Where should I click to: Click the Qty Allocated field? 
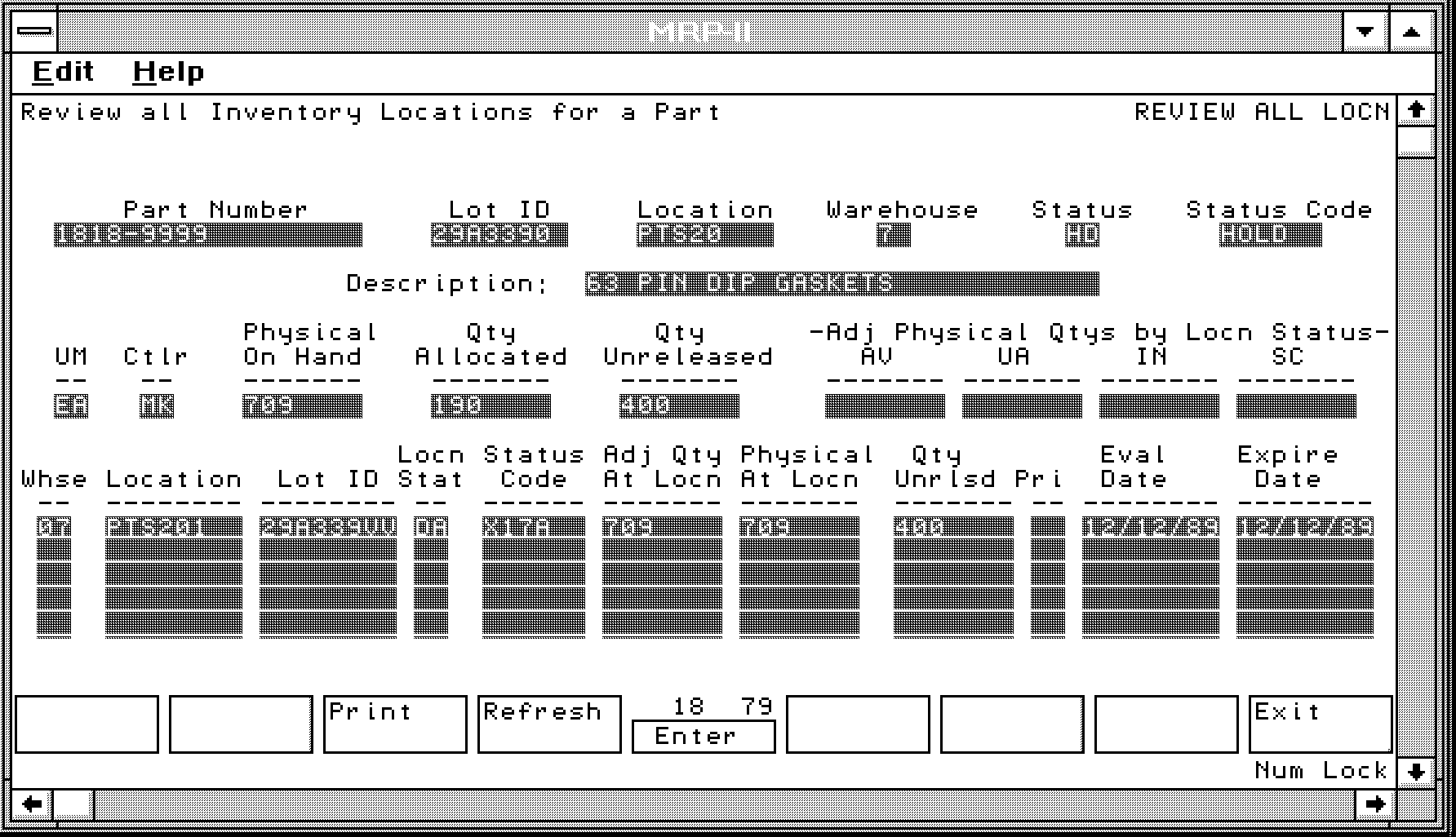point(491,405)
